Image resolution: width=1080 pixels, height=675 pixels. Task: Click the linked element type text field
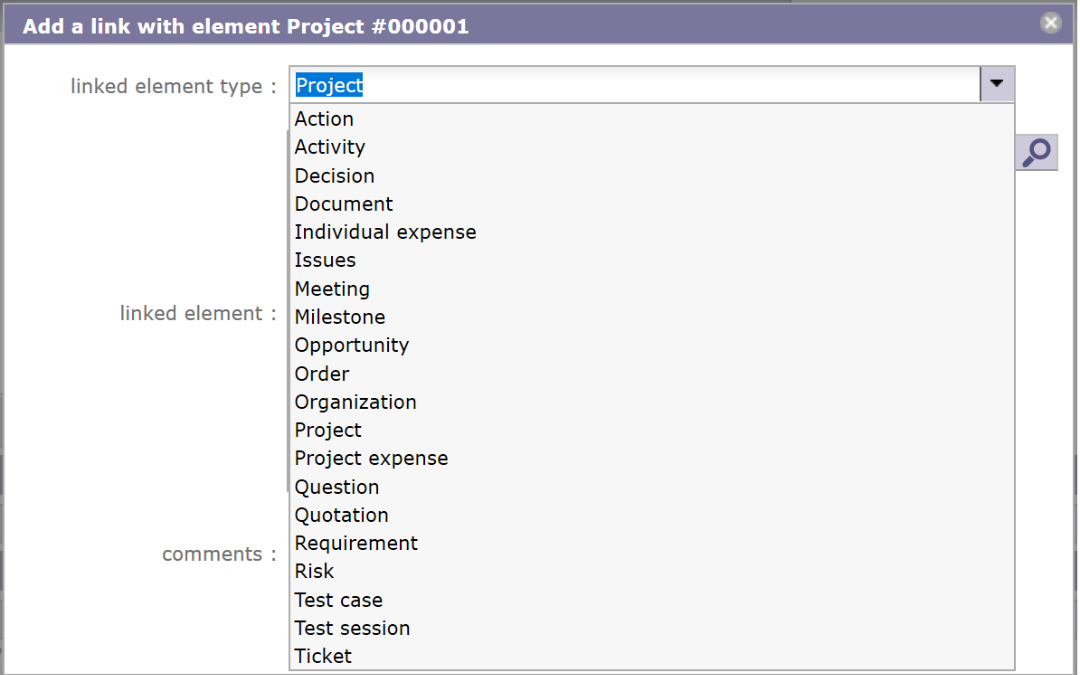pyautogui.click(x=634, y=86)
